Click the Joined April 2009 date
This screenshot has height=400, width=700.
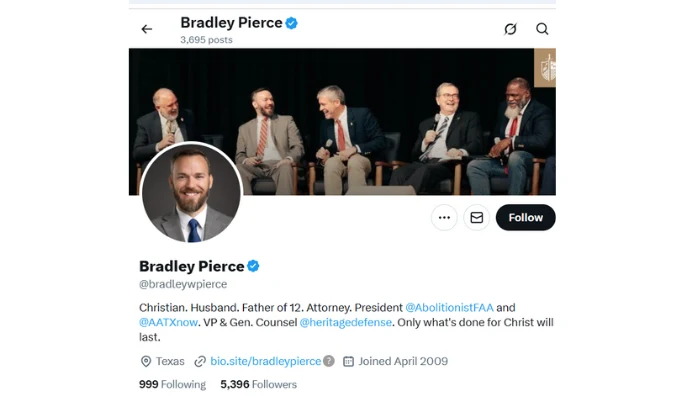point(403,361)
